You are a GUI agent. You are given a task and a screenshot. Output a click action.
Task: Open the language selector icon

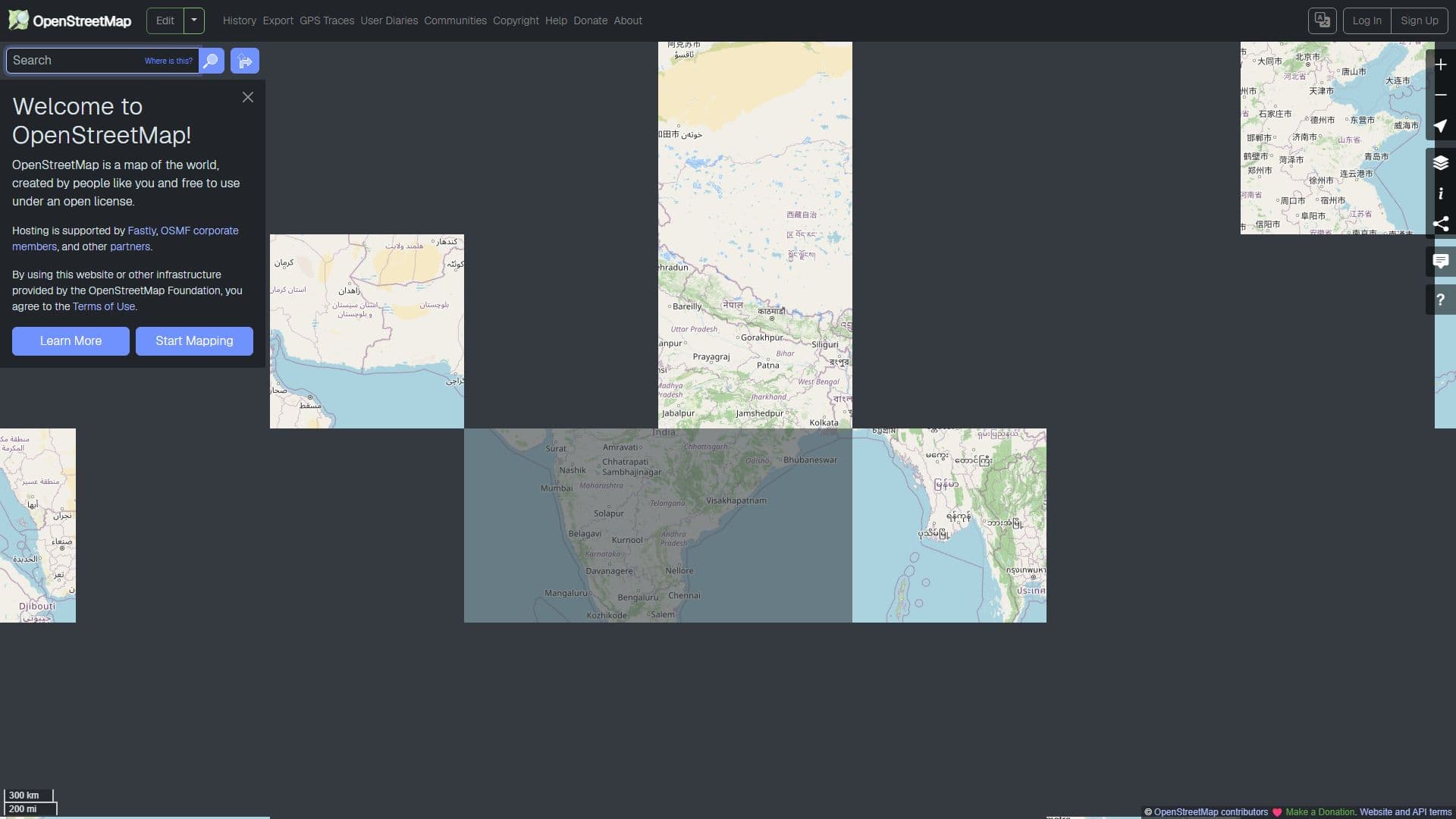point(1323,20)
